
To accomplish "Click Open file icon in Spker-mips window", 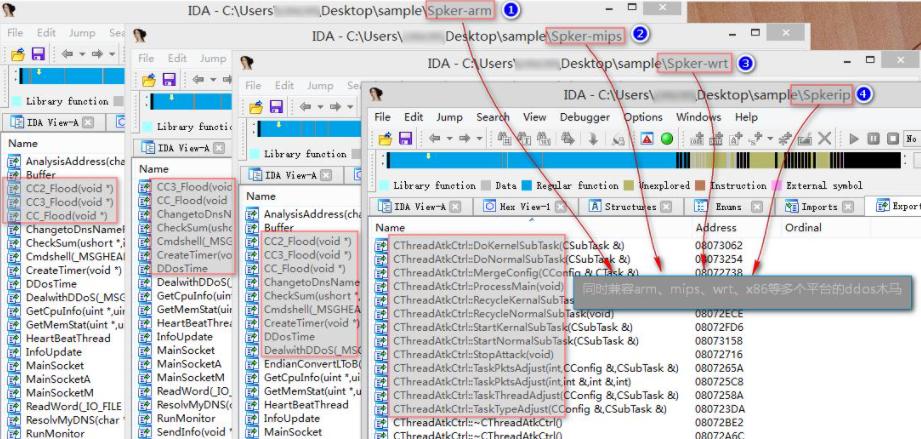I will coord(148,80).
